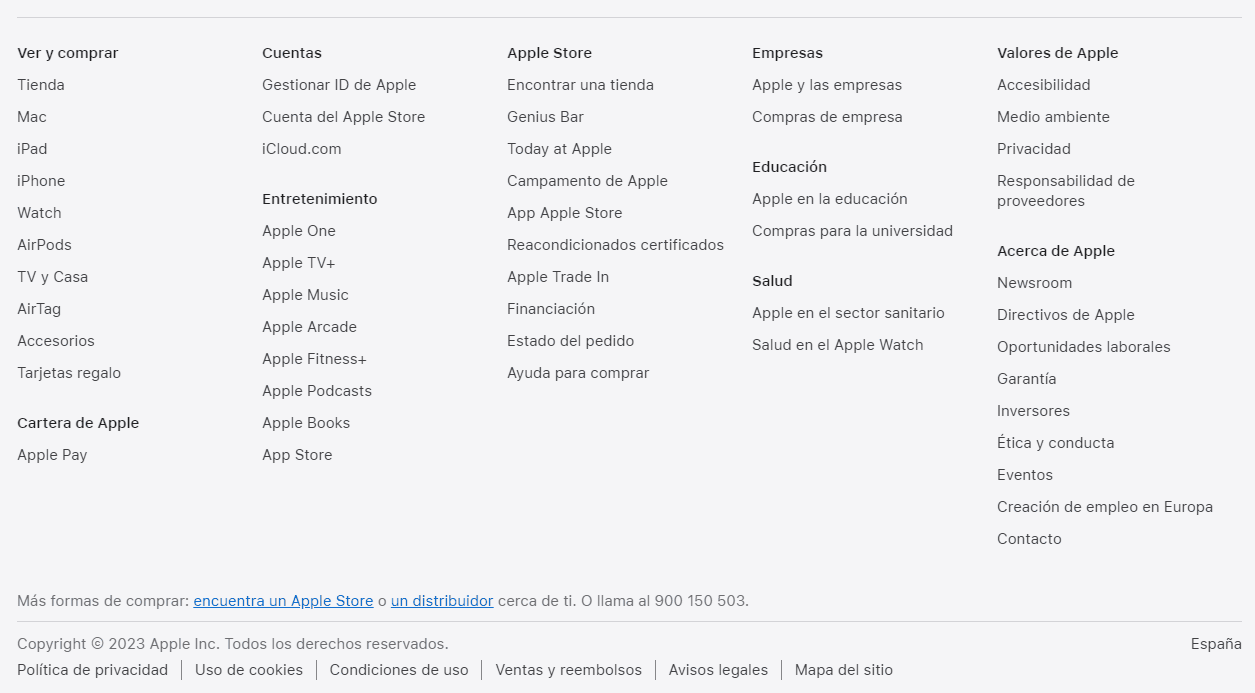Click Reacondicionados certificados
The height and width of the screenshot is (693, 1255).
[615, 245]
